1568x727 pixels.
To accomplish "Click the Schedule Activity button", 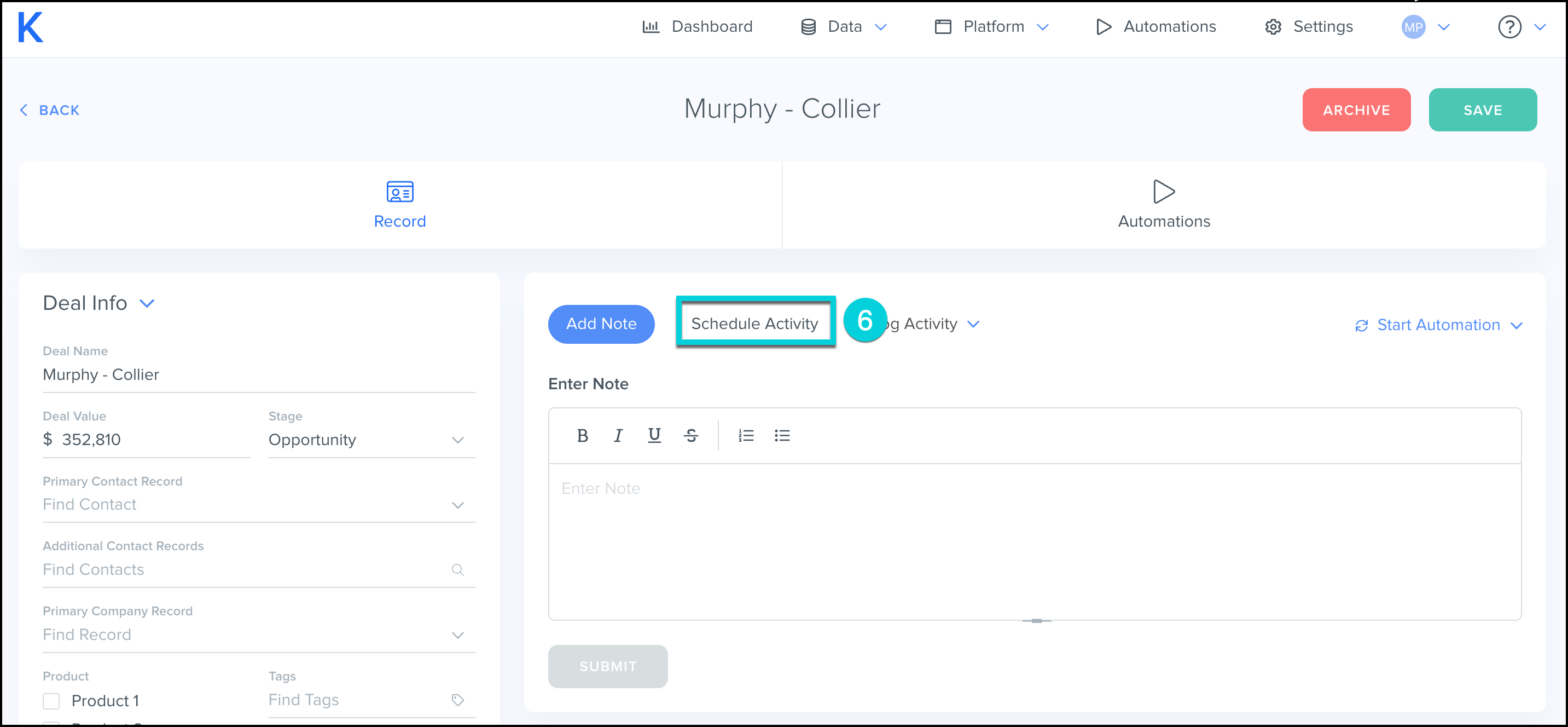I will [754, 324].
